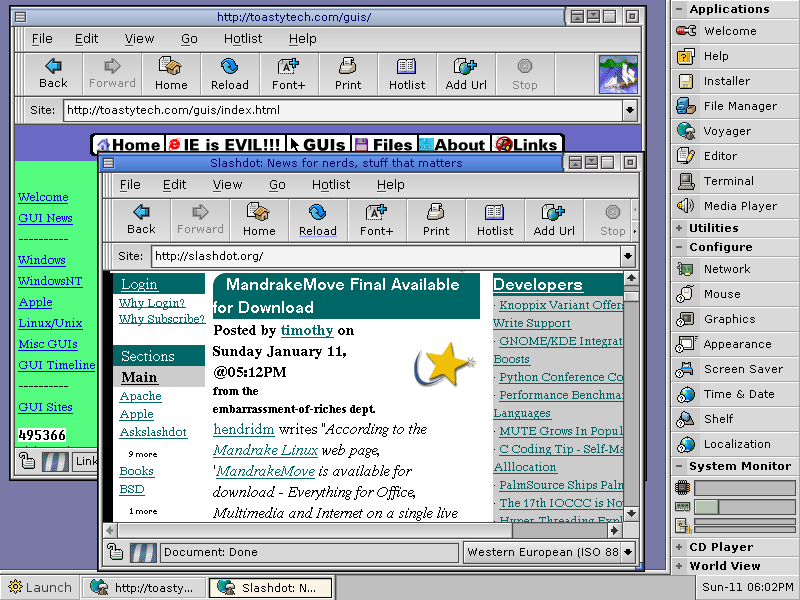
Task: Collapse the Configure shelf group
Action: coord(679,247)
